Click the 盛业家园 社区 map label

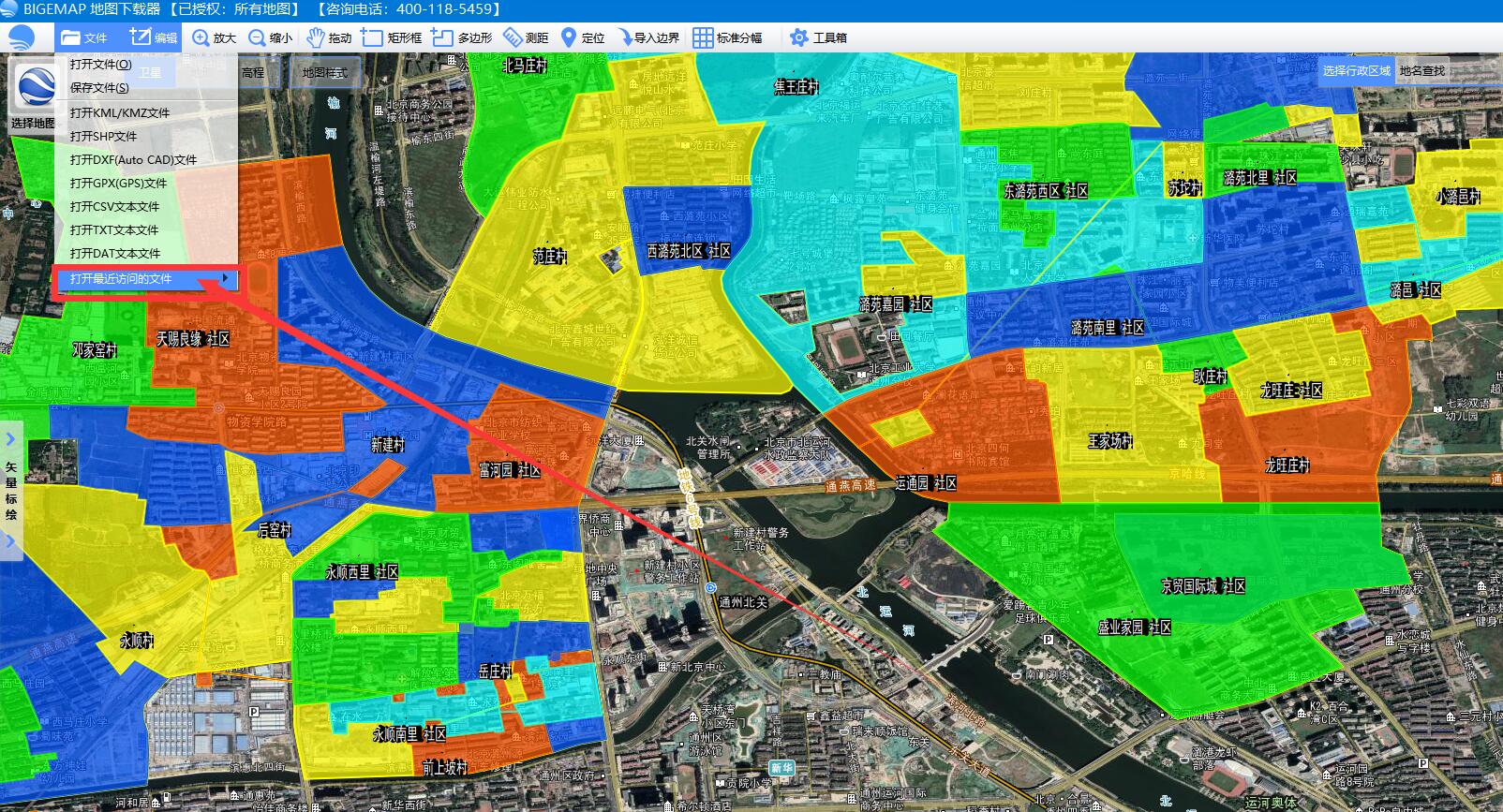[1134, 627]
